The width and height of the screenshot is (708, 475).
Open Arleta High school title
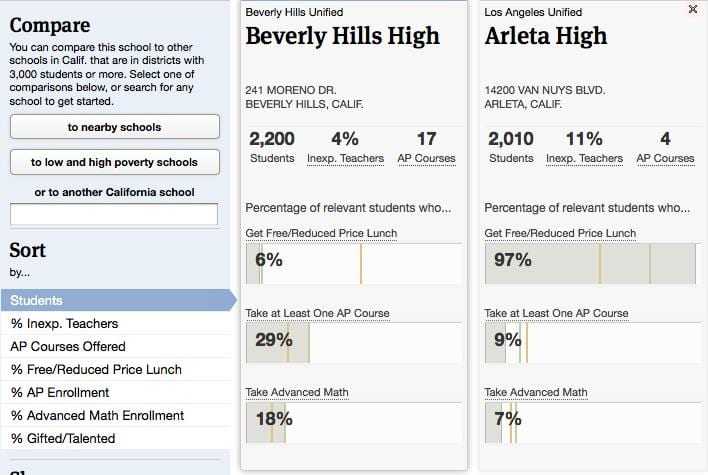(546, 37)
